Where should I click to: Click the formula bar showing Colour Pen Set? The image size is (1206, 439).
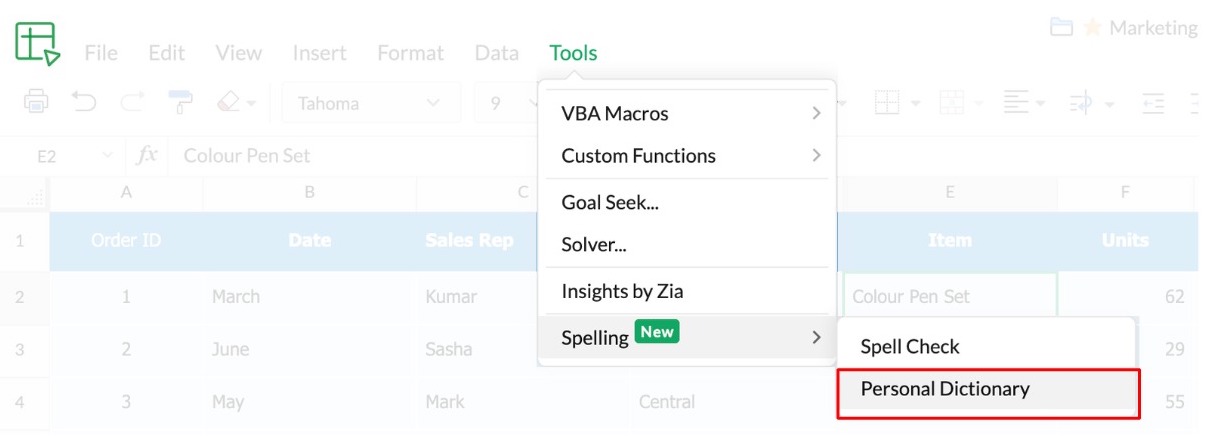(350, 156)
